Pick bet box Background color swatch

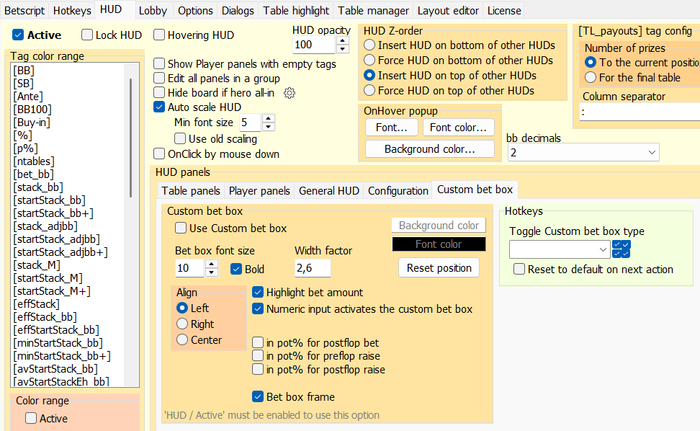(x=439, y=225)
